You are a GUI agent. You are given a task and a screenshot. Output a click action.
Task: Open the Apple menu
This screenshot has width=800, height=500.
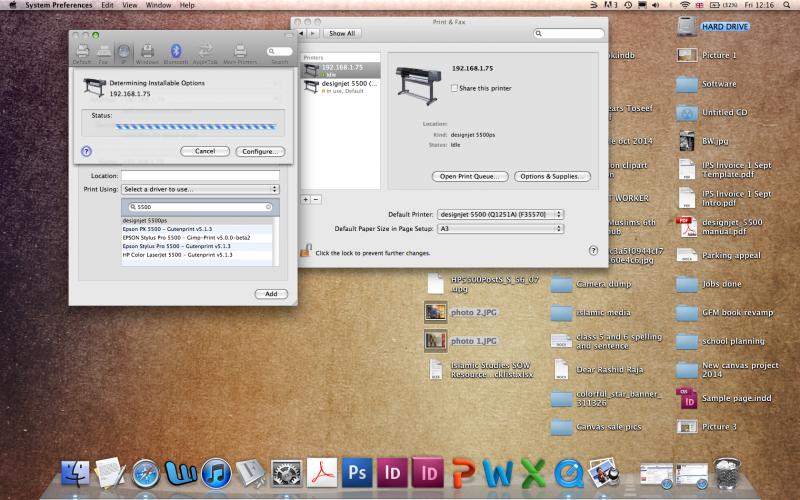coord(13,5)
